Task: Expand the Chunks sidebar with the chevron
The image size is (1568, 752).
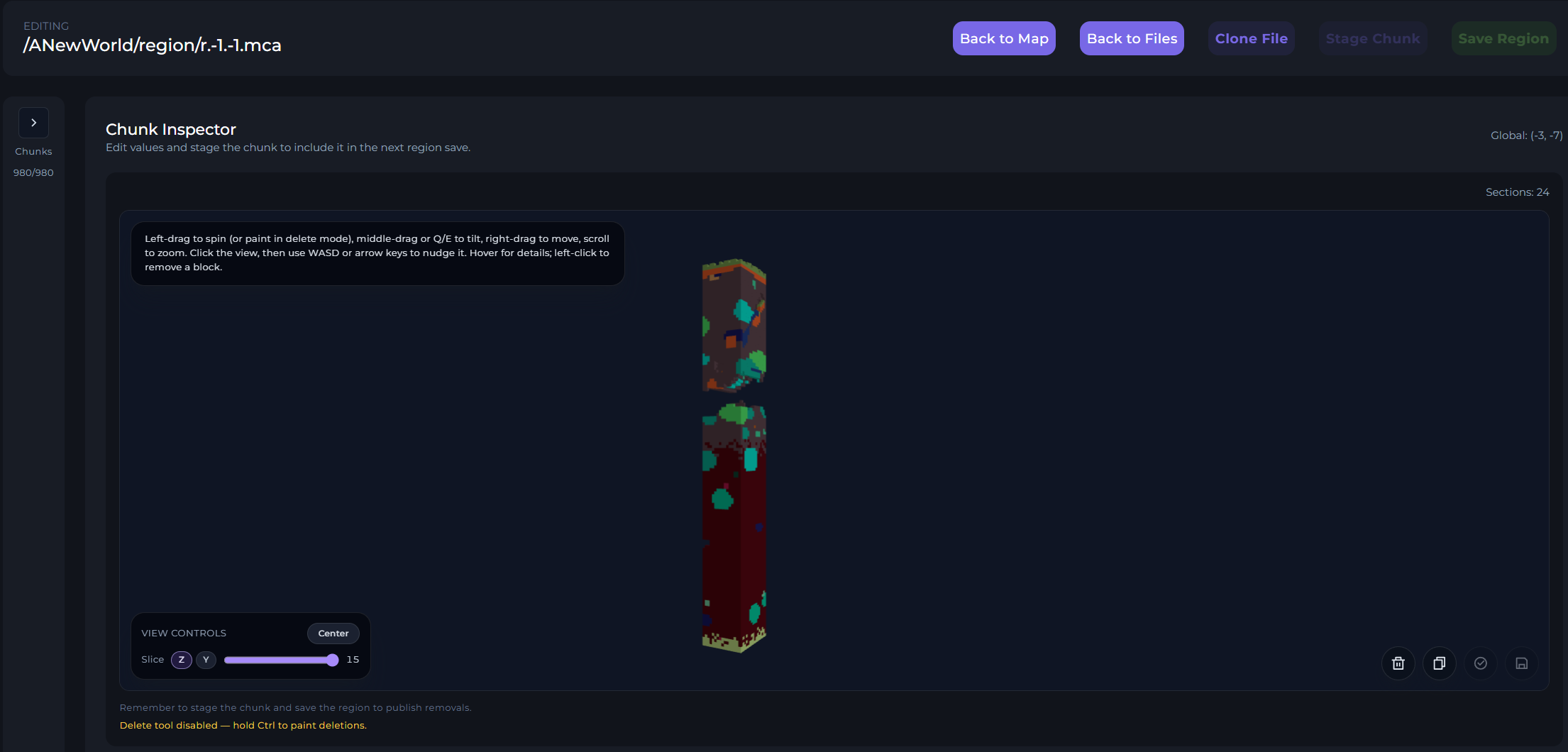Action: [33, 123]
